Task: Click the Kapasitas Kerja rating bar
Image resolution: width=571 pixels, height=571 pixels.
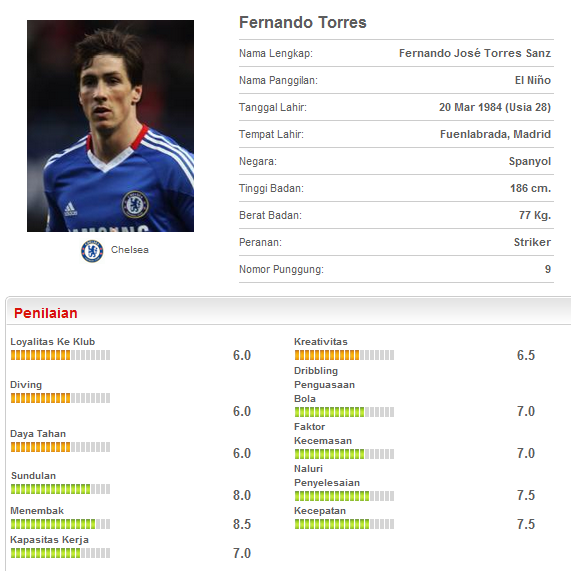Action: click(60, 553)
